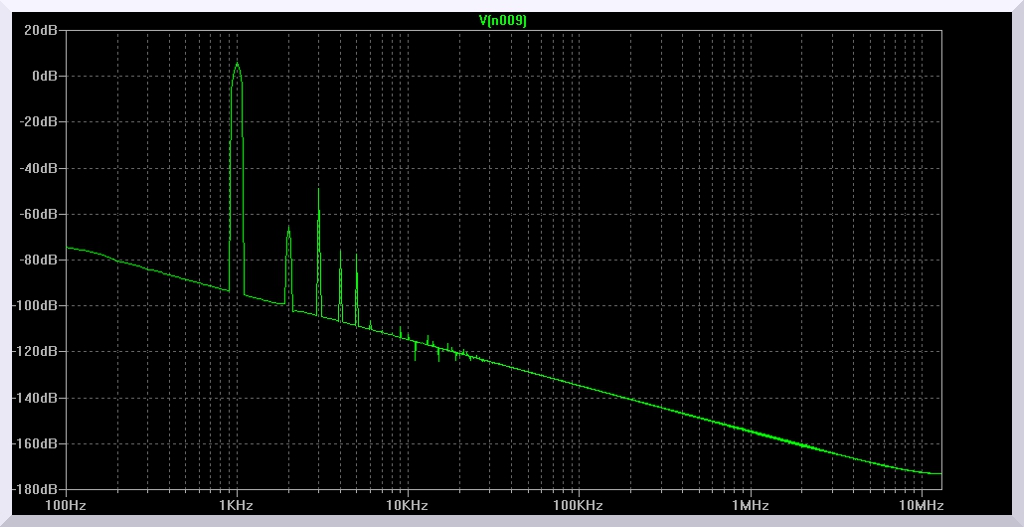
Task: Select the 0dB vertical axis label
Action: click(46, 76)
